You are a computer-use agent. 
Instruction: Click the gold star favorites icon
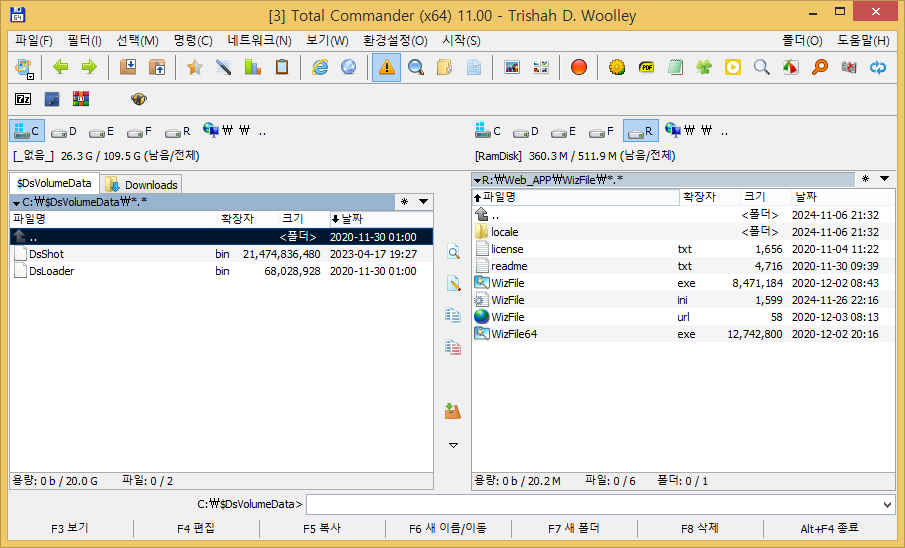coord(195,67)
